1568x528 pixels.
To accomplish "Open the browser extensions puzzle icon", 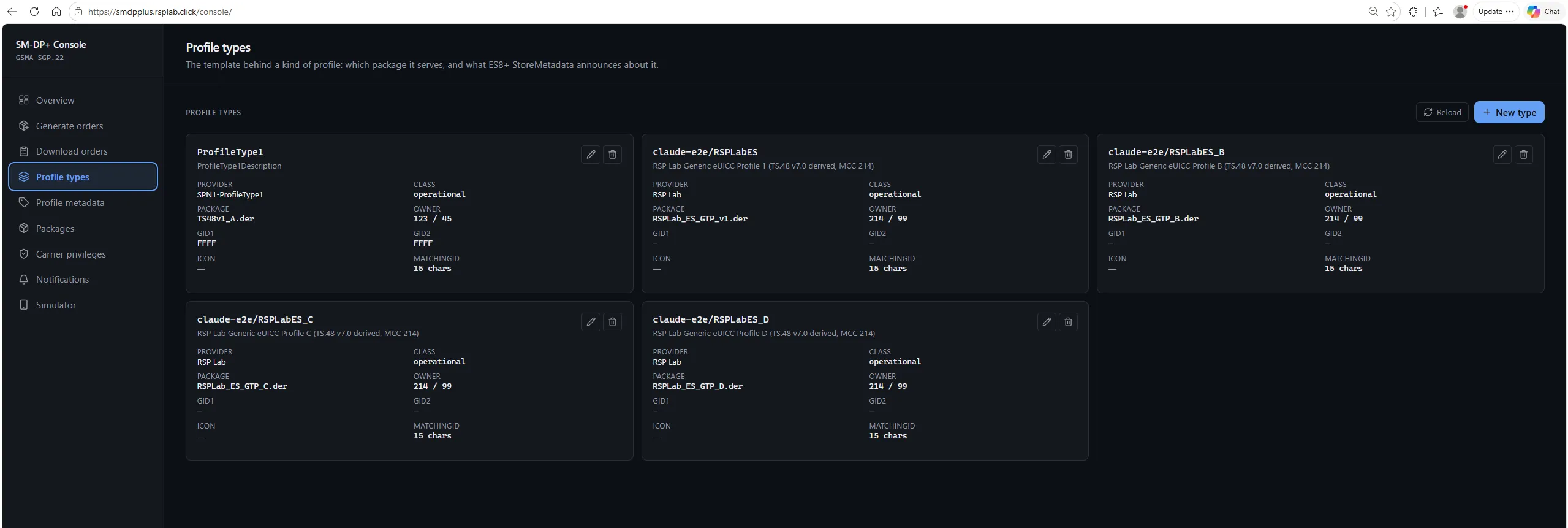I will tap(1413, 12).
